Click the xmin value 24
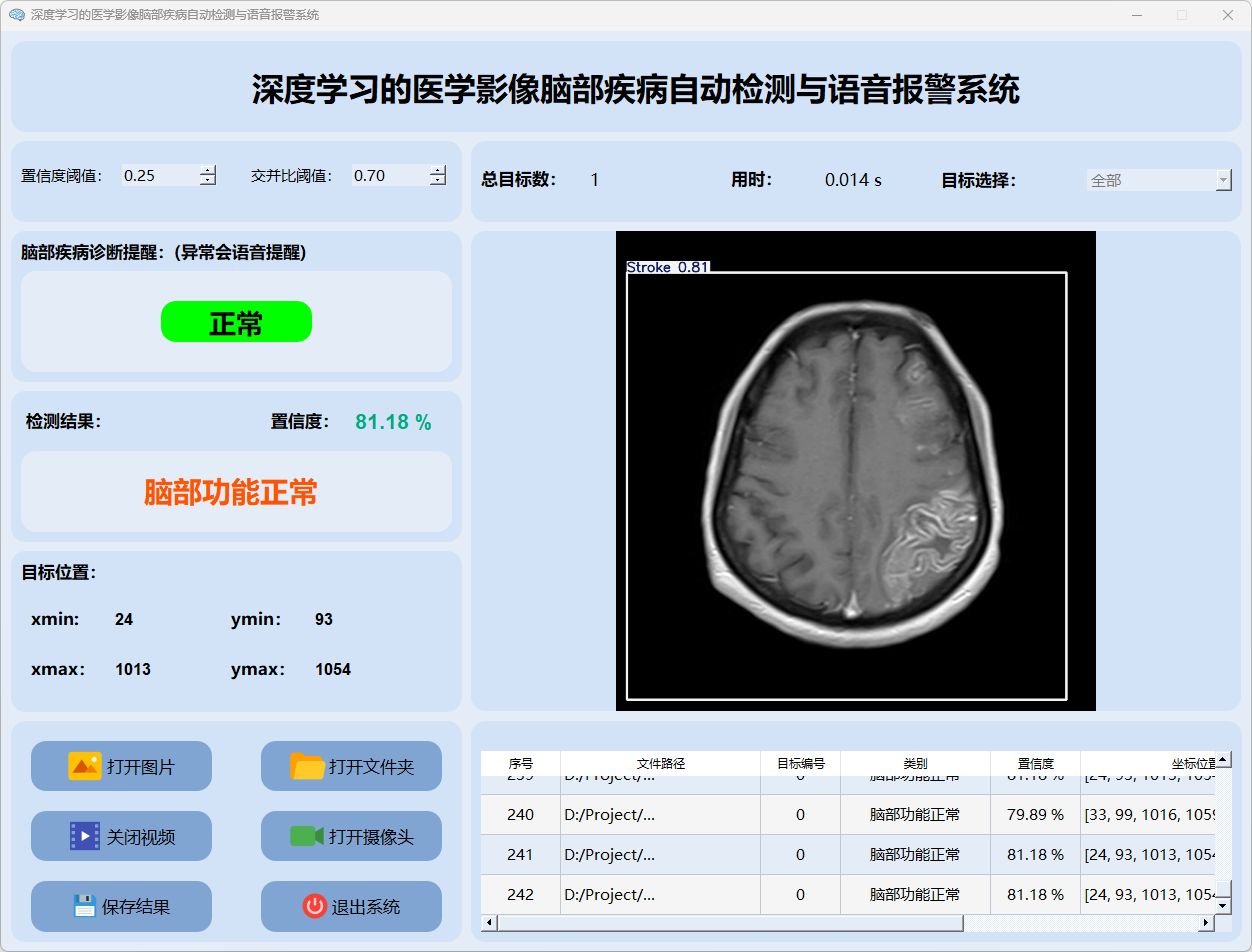 point(124,620)
